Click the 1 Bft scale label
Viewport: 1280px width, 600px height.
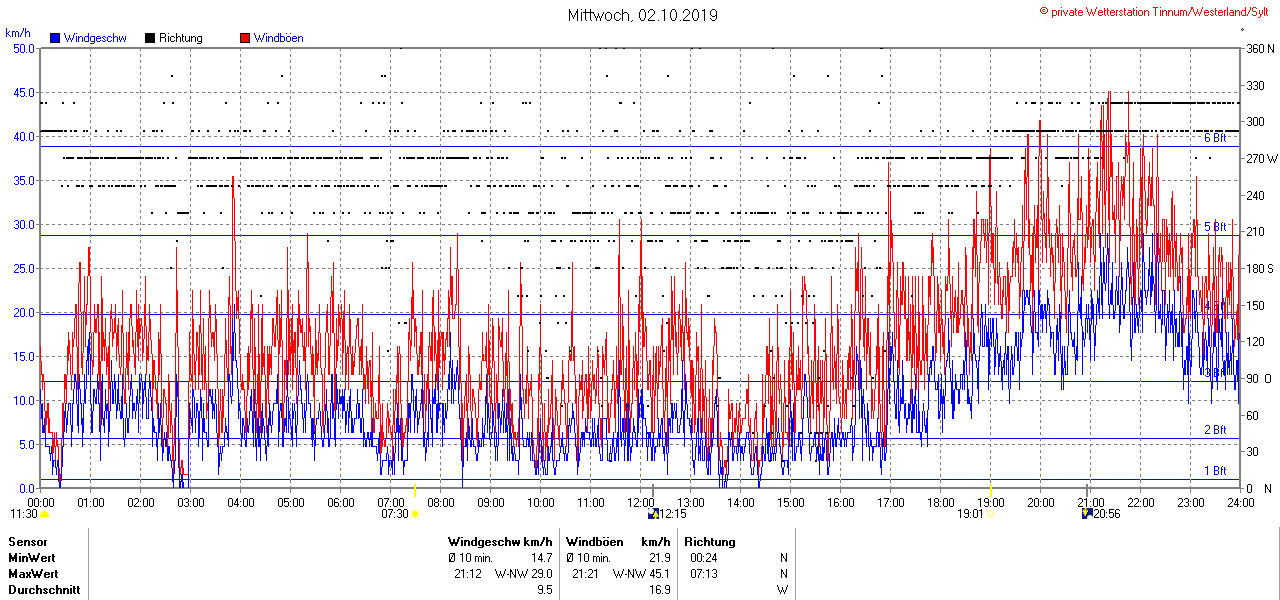point(1215,471)
